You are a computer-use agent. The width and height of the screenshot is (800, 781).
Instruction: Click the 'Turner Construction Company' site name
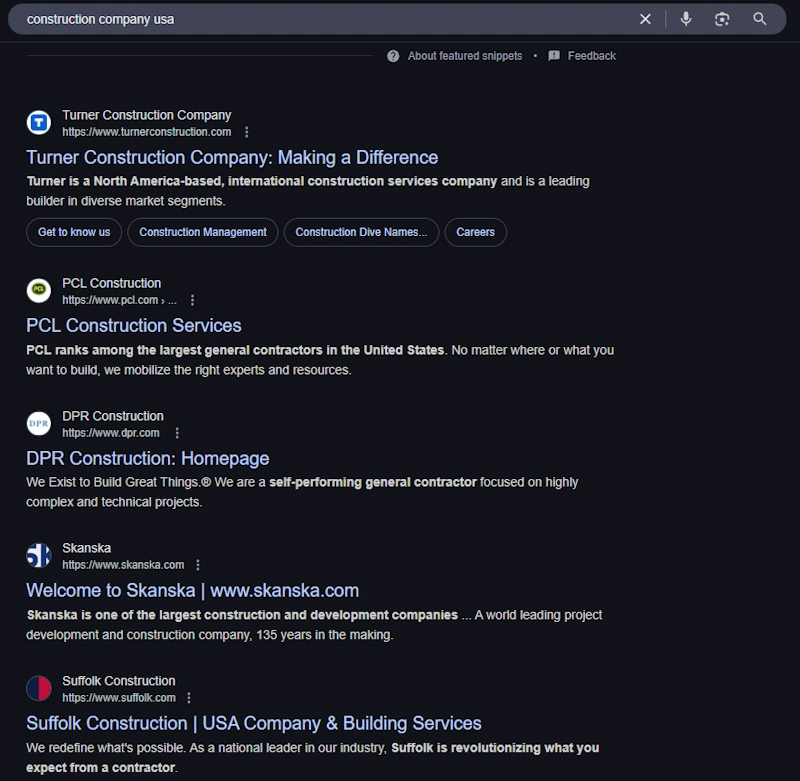click(x=146, y=115)
